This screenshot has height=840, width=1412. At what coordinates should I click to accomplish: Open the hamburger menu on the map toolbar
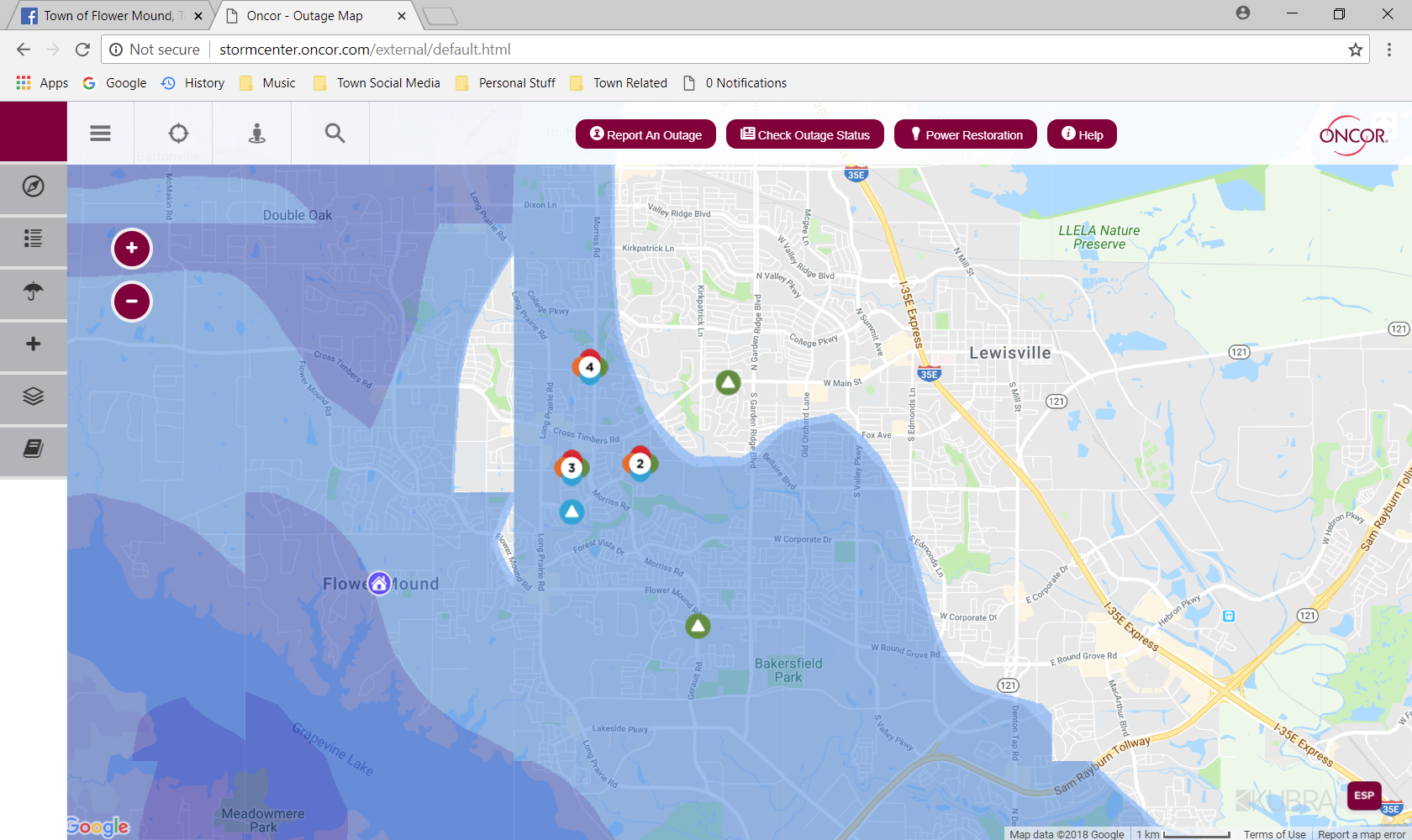click(x=100, y=134)
